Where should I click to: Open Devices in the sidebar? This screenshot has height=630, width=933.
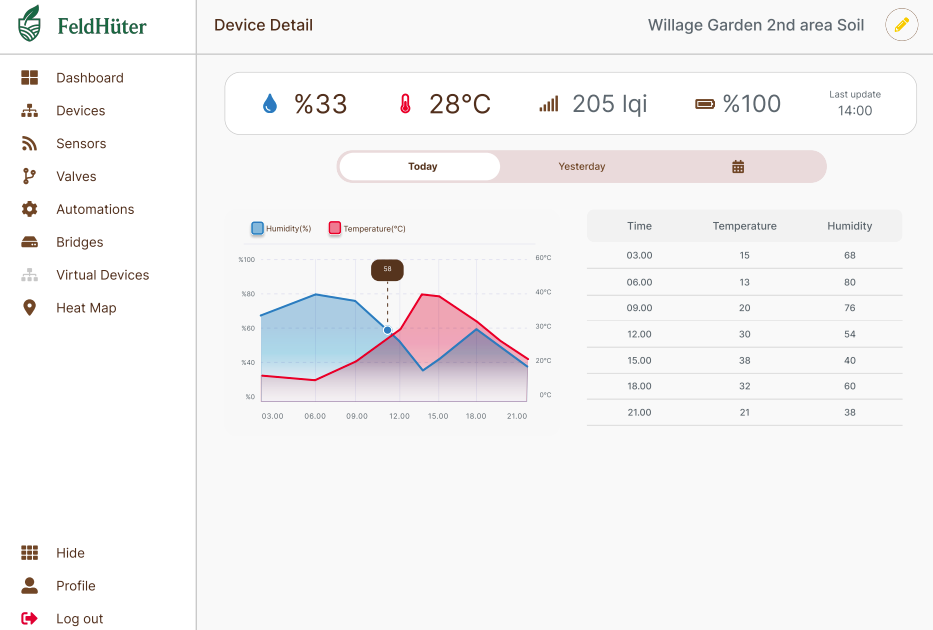point(80,111)
